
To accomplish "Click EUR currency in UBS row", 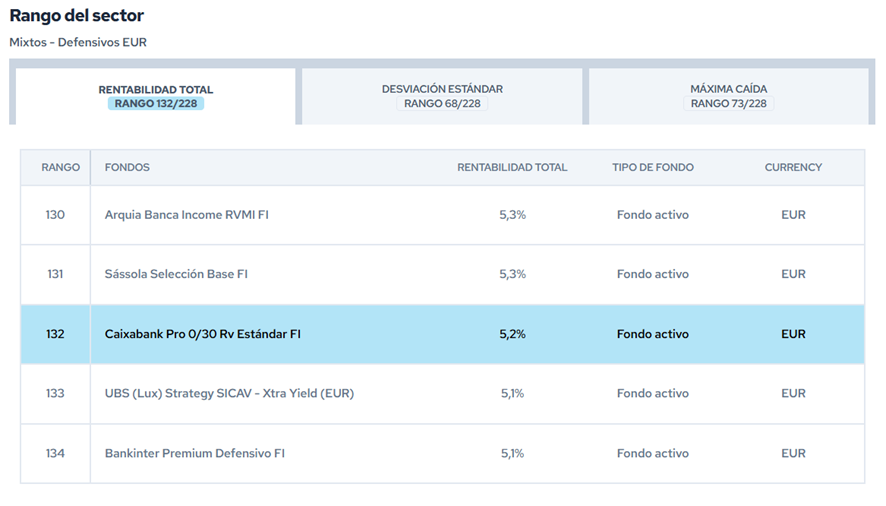I will (x=793, y=393).
